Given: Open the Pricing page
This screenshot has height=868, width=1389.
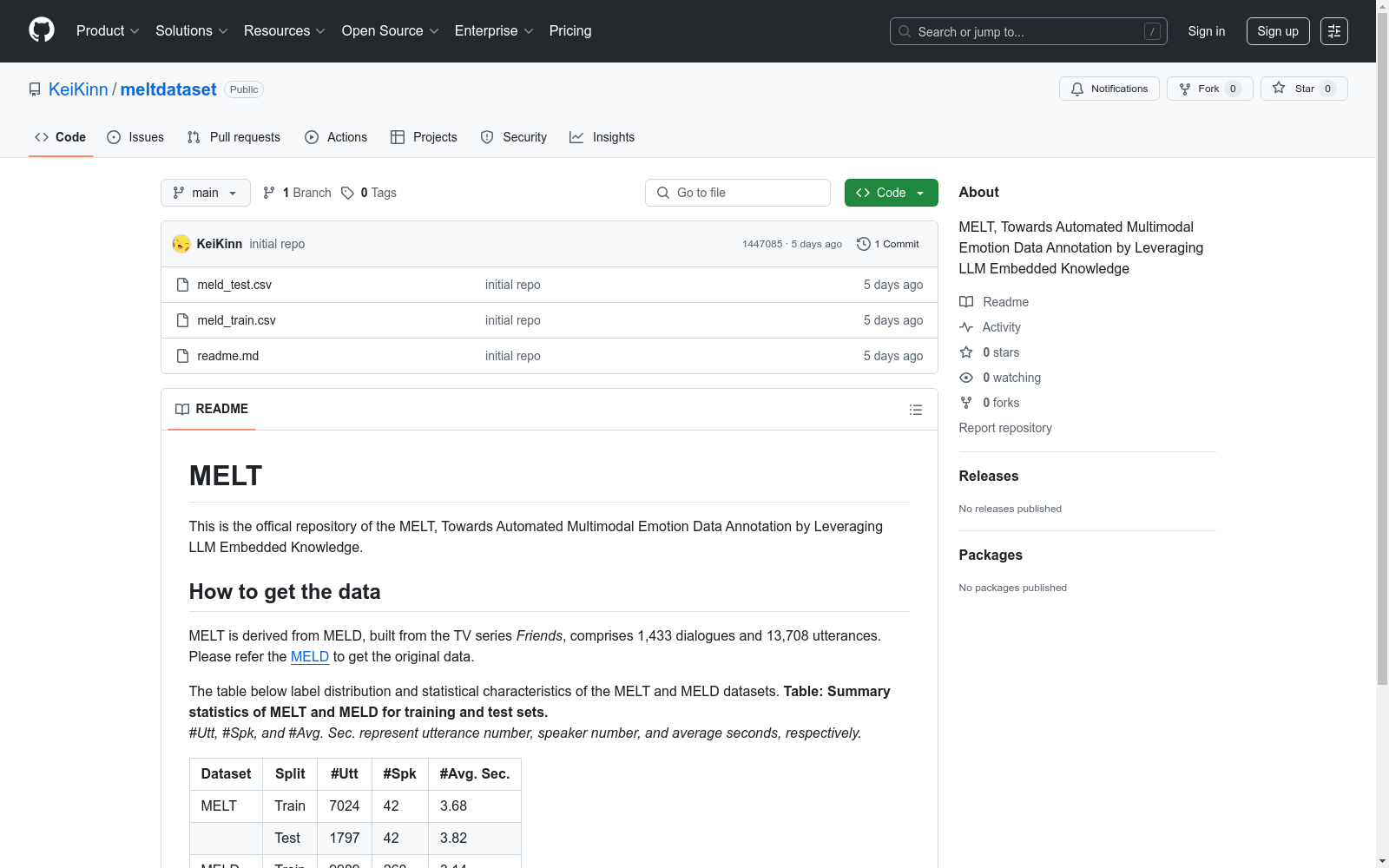Looking at the screenshot, I should pyautogui.click(x=570, y=30).
